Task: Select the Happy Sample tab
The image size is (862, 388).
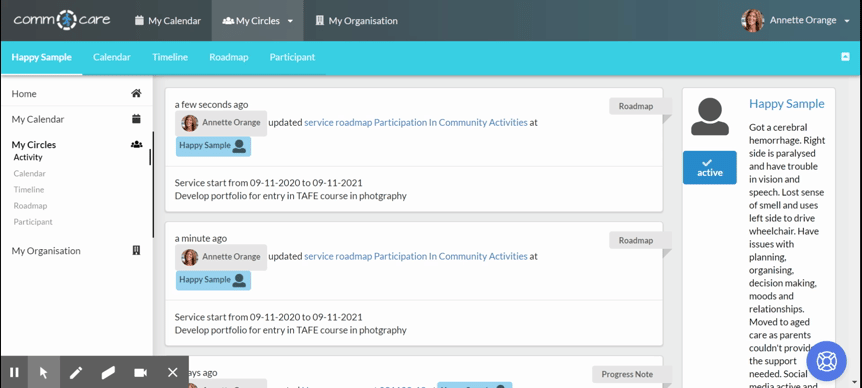Action: tap(41, 57)
